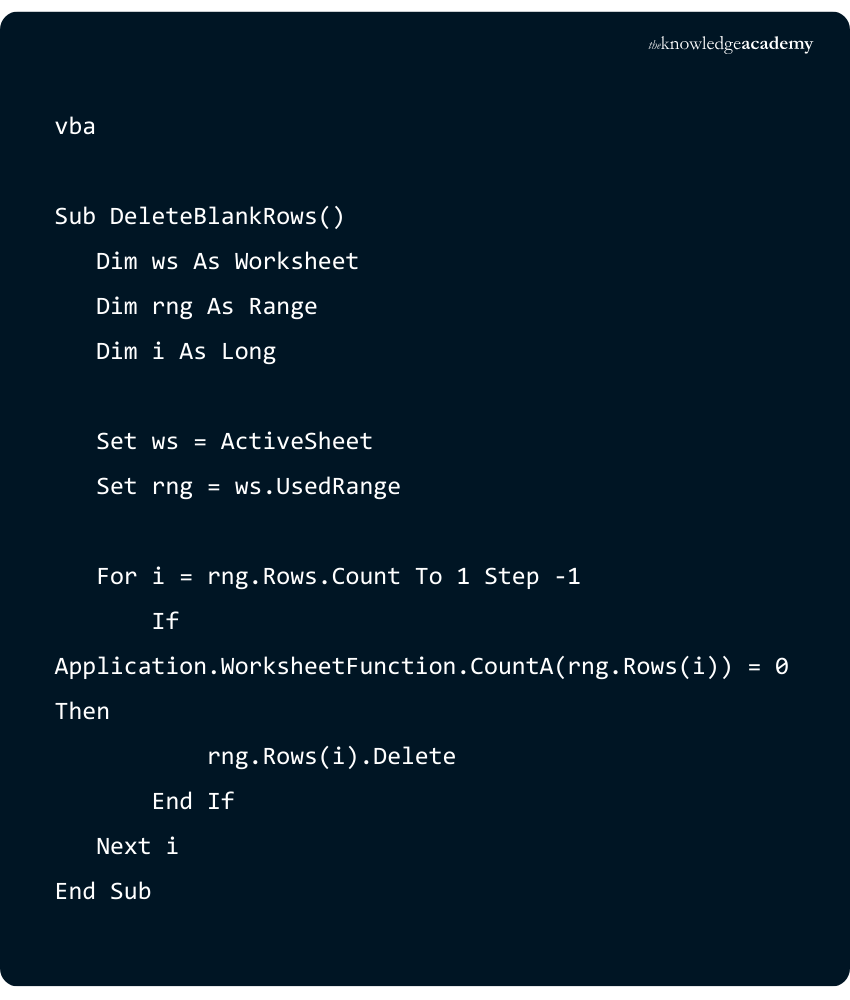Click the "= 0" comparison in the condition
Viewport: 850px width, 1000px height.
768,667
